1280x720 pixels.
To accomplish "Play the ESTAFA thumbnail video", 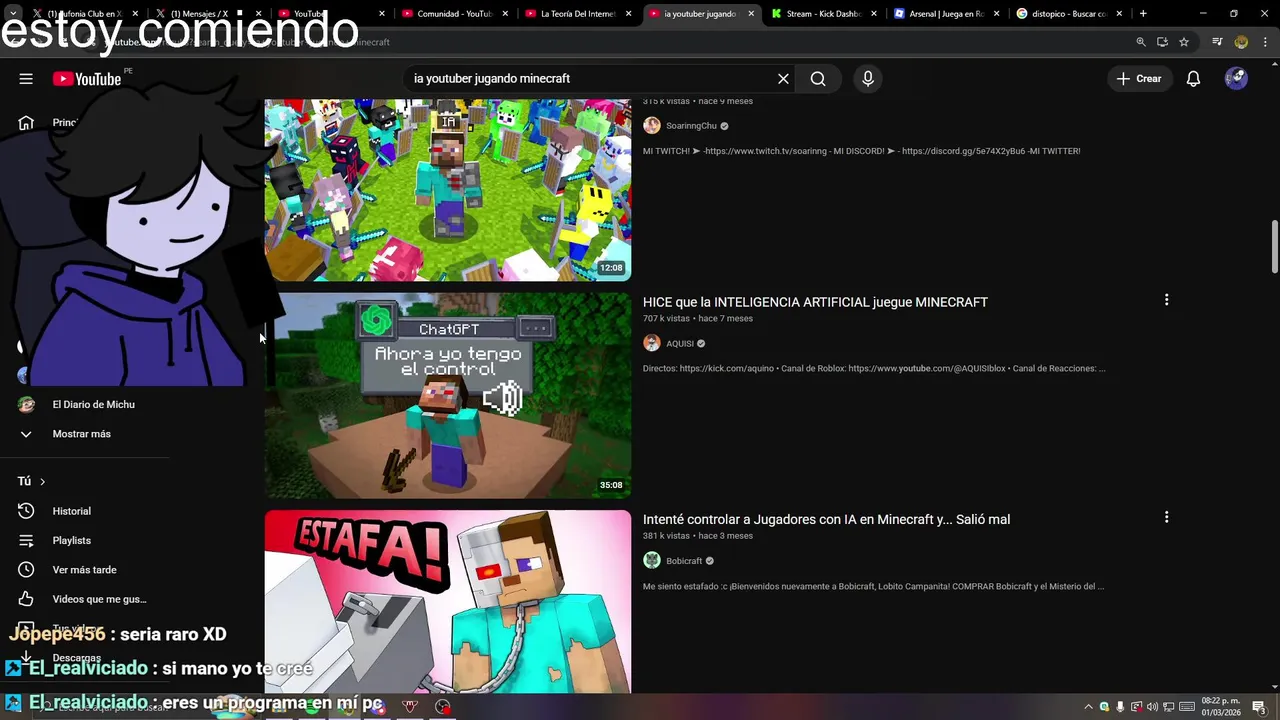I will click(x=448, y=602).
